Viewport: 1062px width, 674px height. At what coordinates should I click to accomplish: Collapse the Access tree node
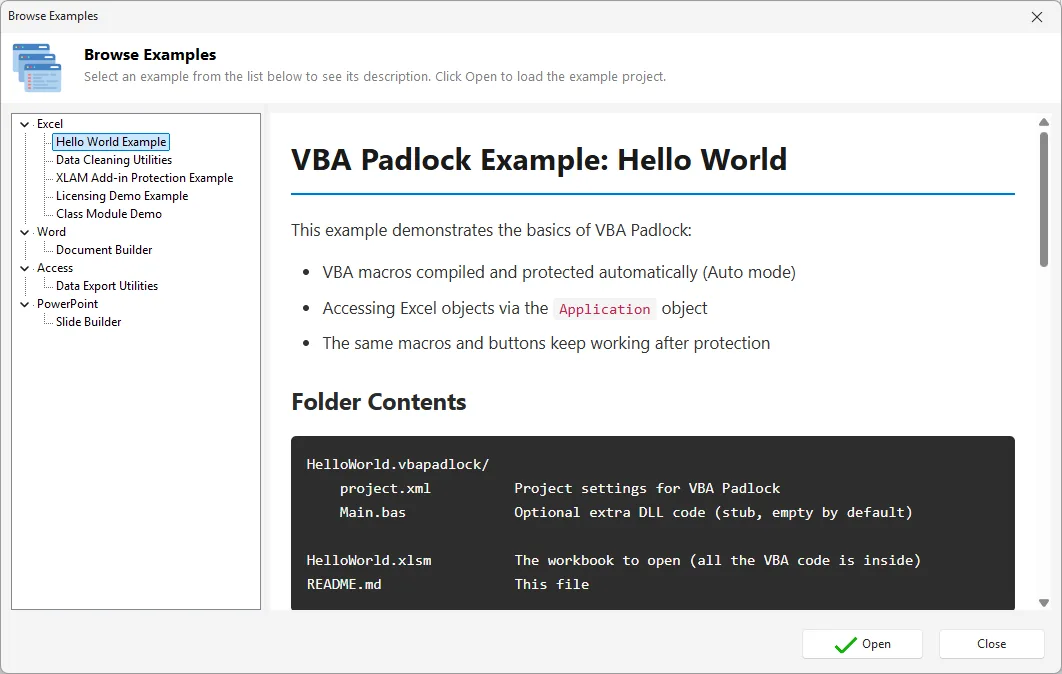(x=24, y=268)
